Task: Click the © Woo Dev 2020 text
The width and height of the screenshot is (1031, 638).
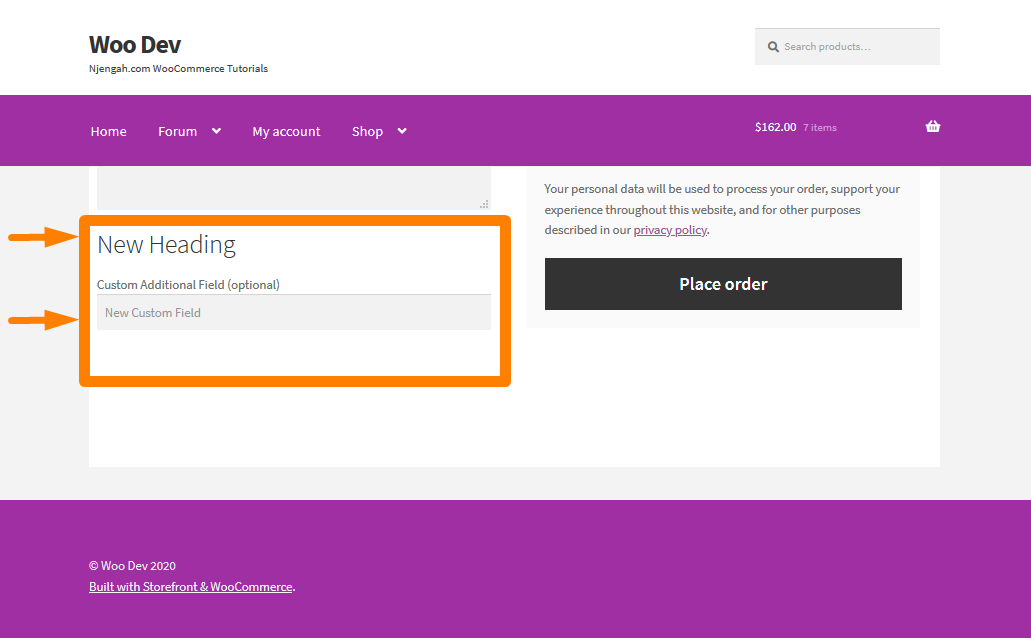Action: point(132,566)
